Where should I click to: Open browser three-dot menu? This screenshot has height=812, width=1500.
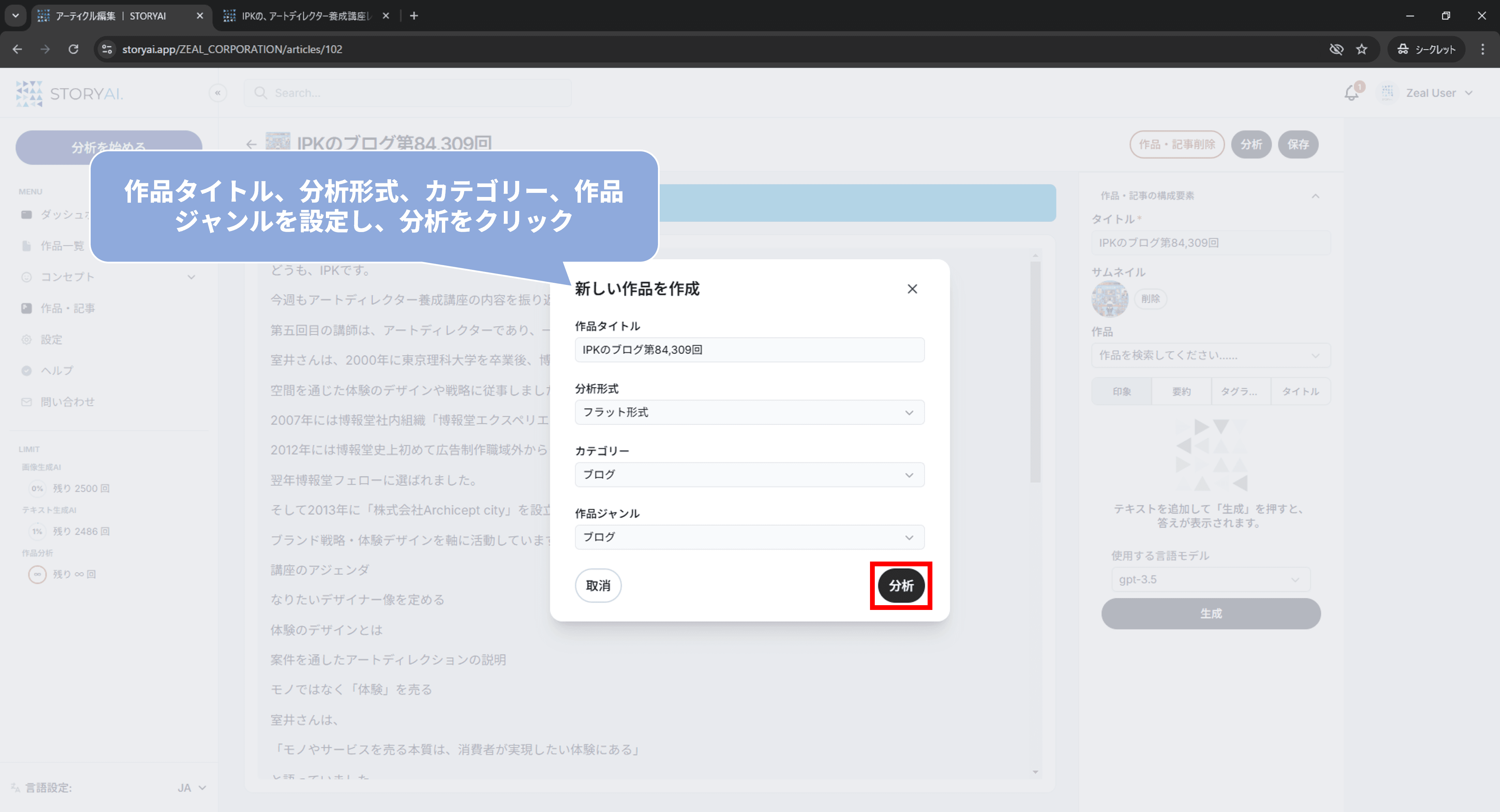coord(1483,49)
